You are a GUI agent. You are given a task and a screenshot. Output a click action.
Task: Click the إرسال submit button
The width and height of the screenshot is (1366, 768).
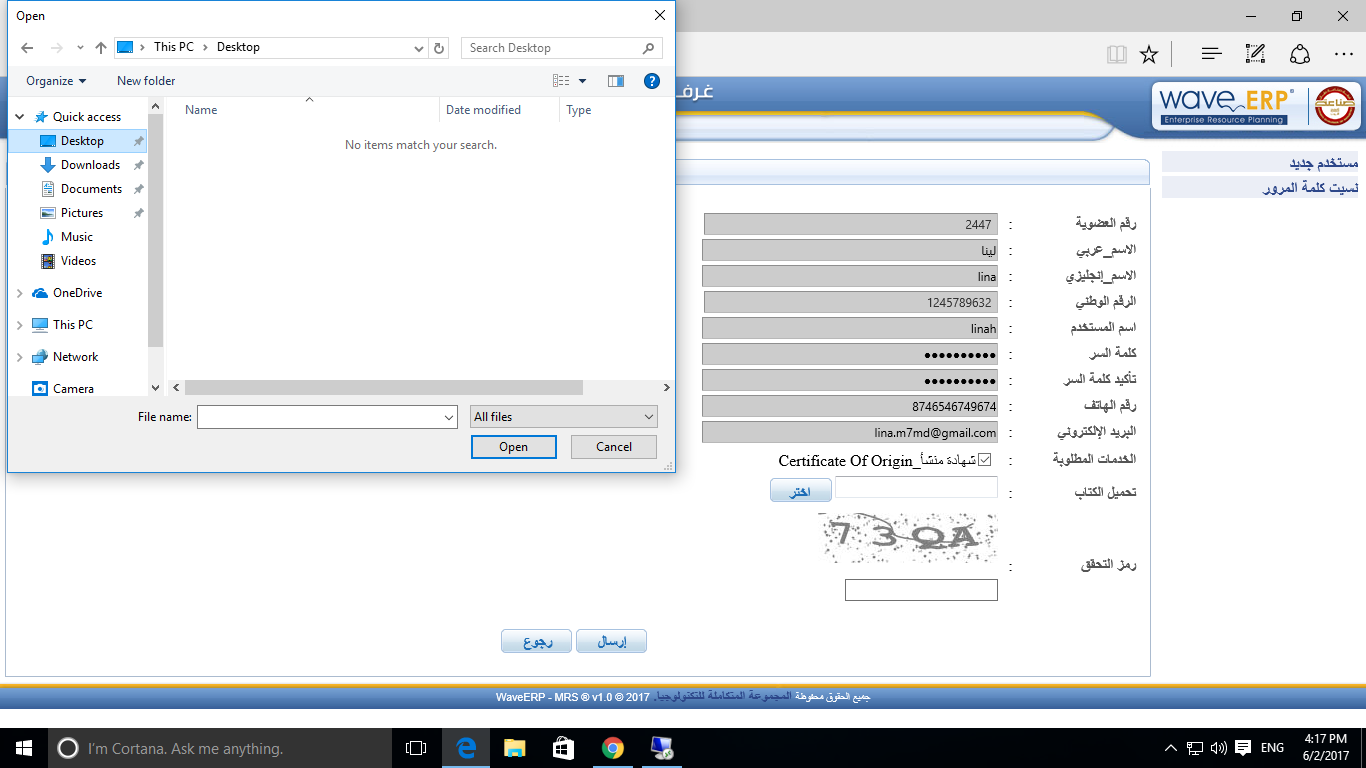tap(611, 642)
